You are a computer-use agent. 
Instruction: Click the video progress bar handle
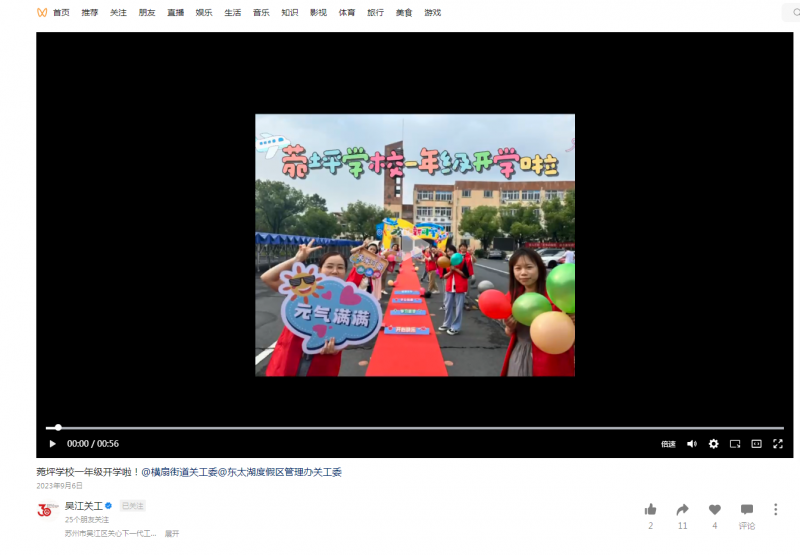[x=58, y=427]
